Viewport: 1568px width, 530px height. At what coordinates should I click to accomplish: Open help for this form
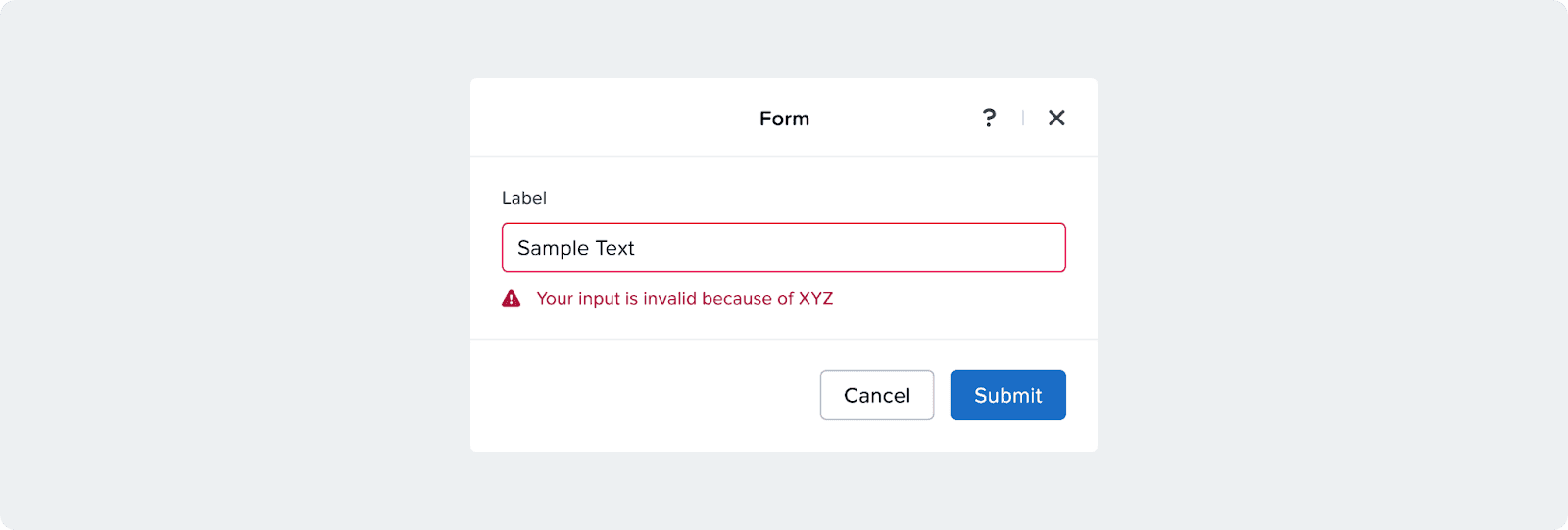(x=989, y=119)
